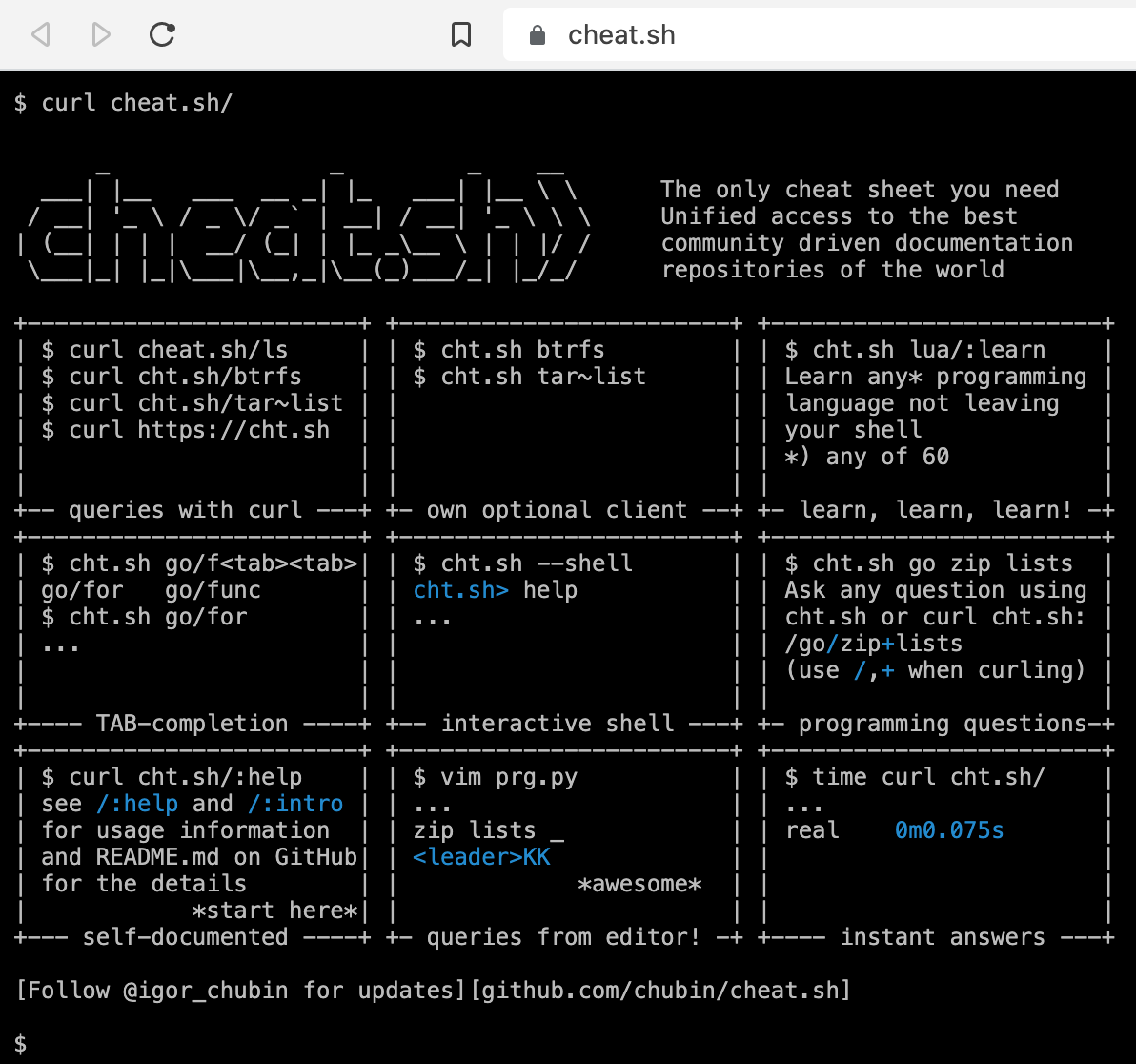Viewport: 1136px width, 1064px height.
Task: Click '$ curl cht.sh/btrfs' line
Action: point(171,377)
